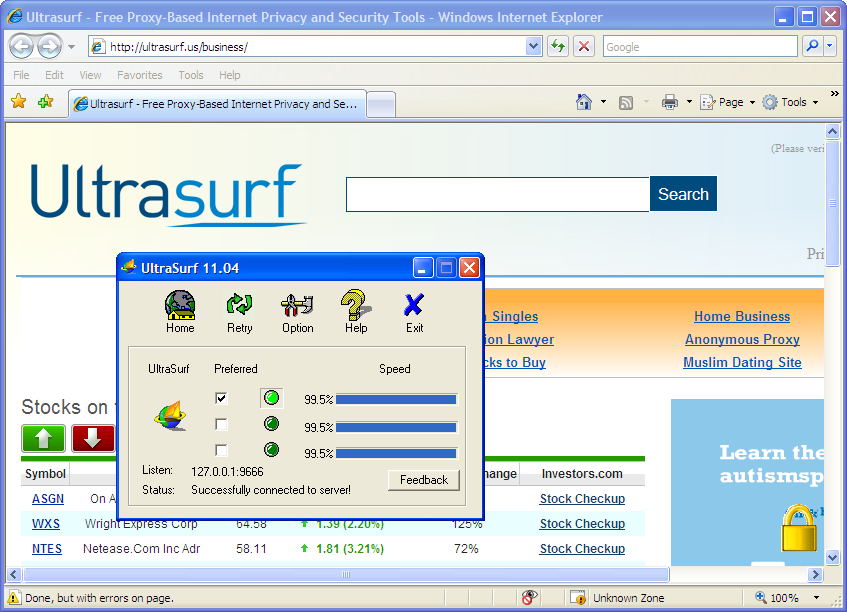This screenshot has width=847, height=612.
Task: Enable the third Preferred server checkbox
Action: tap(221, 450)
